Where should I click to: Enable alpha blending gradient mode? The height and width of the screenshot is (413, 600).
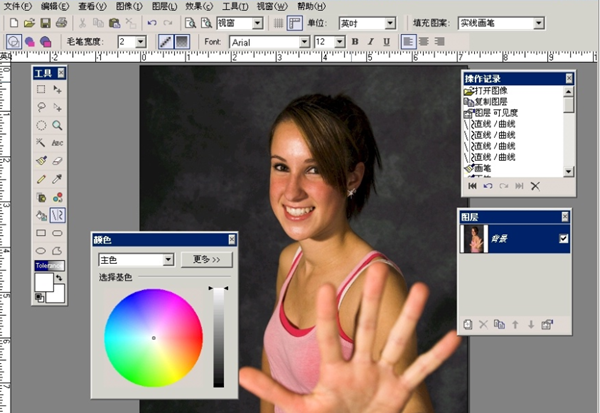point(182,42)
